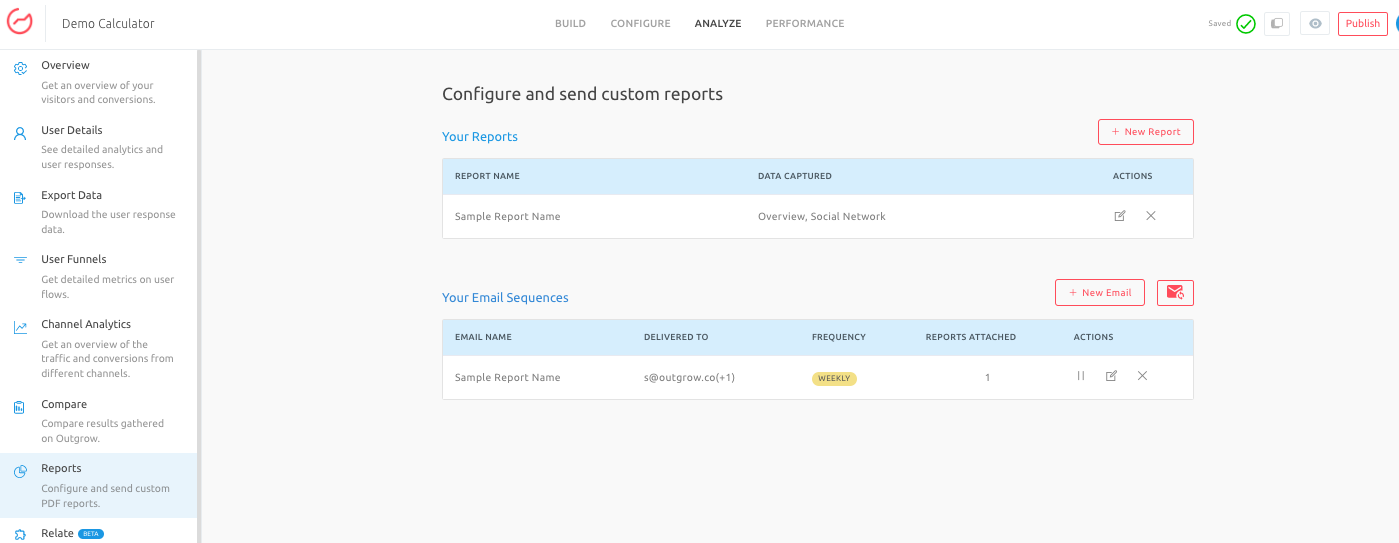This screenshot has width=1399, height=543.
Task: Click the User Details person icon
Action: click(x=20, y=134)
